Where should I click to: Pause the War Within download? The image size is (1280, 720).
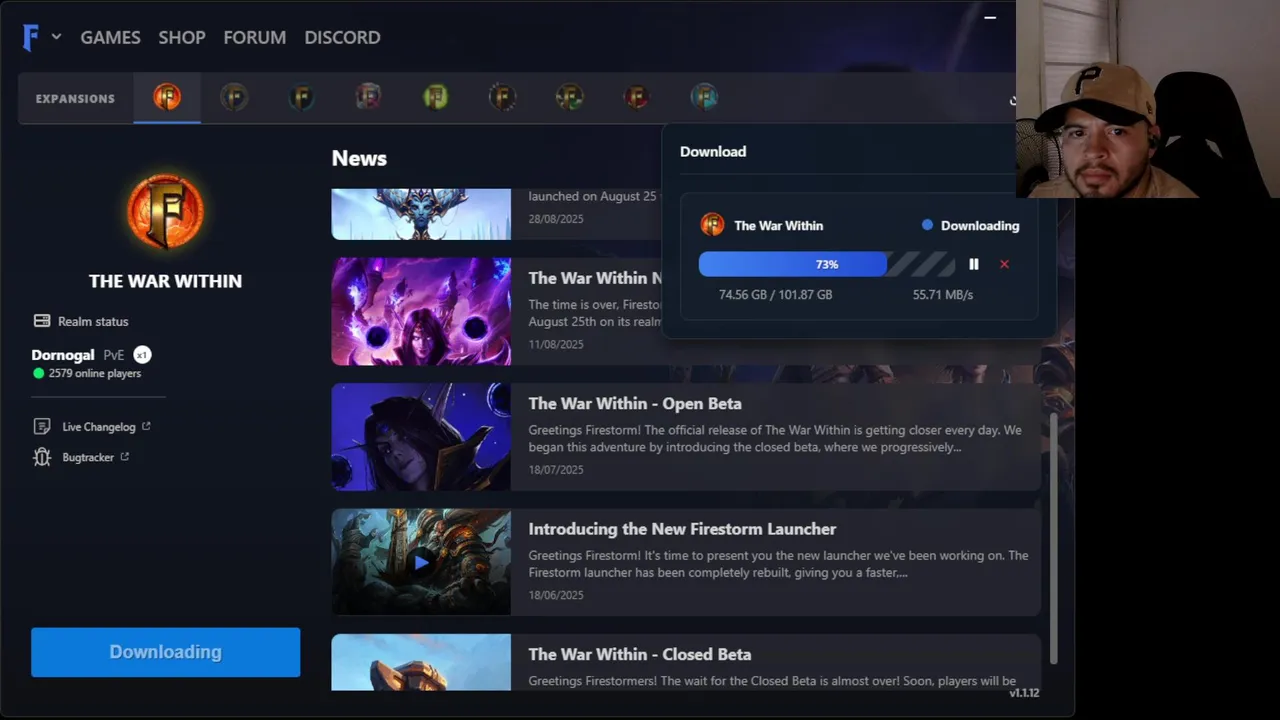(974, 264)
